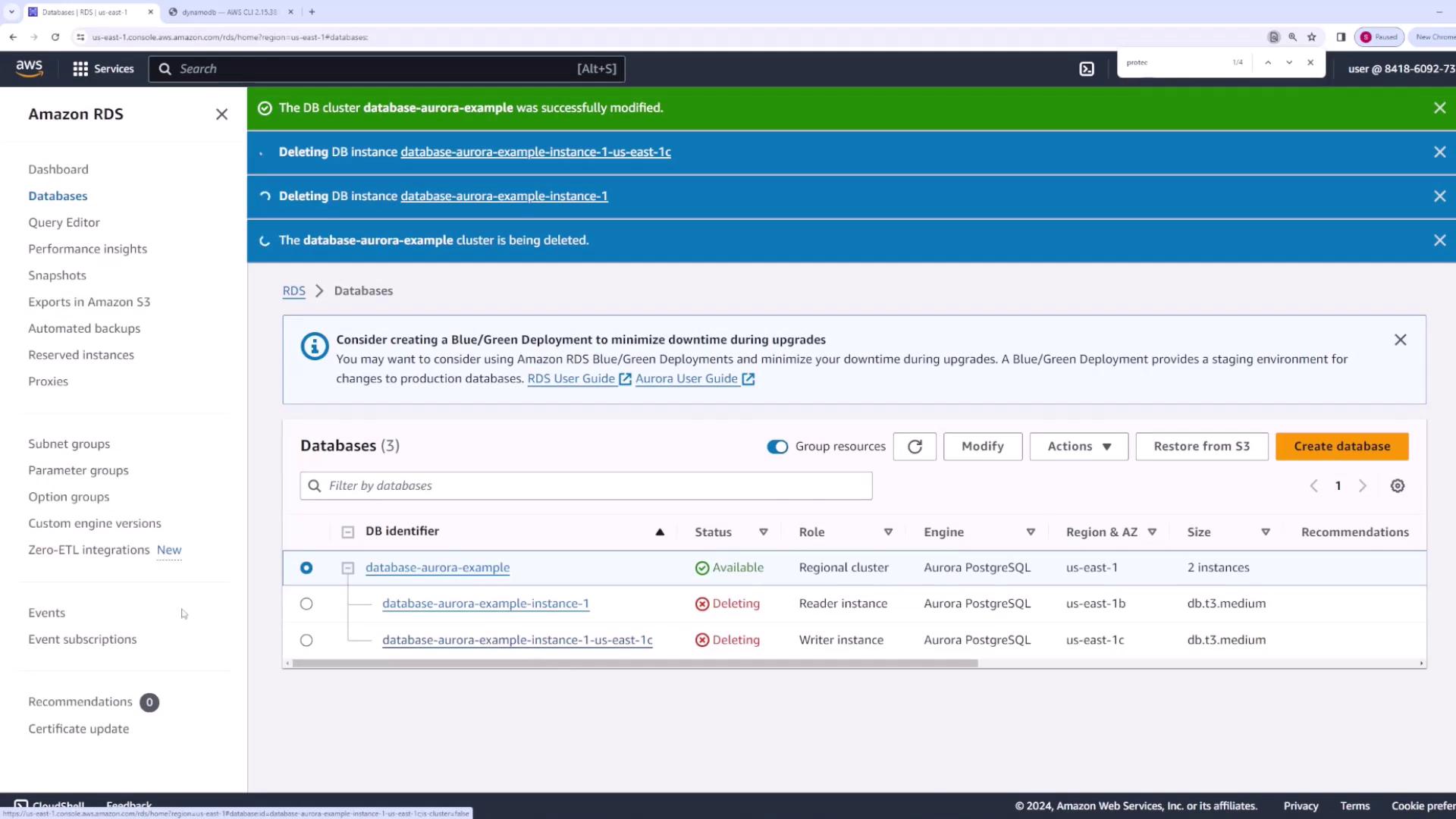Go to next page of databases
1456x819 pixels.
1363,486
